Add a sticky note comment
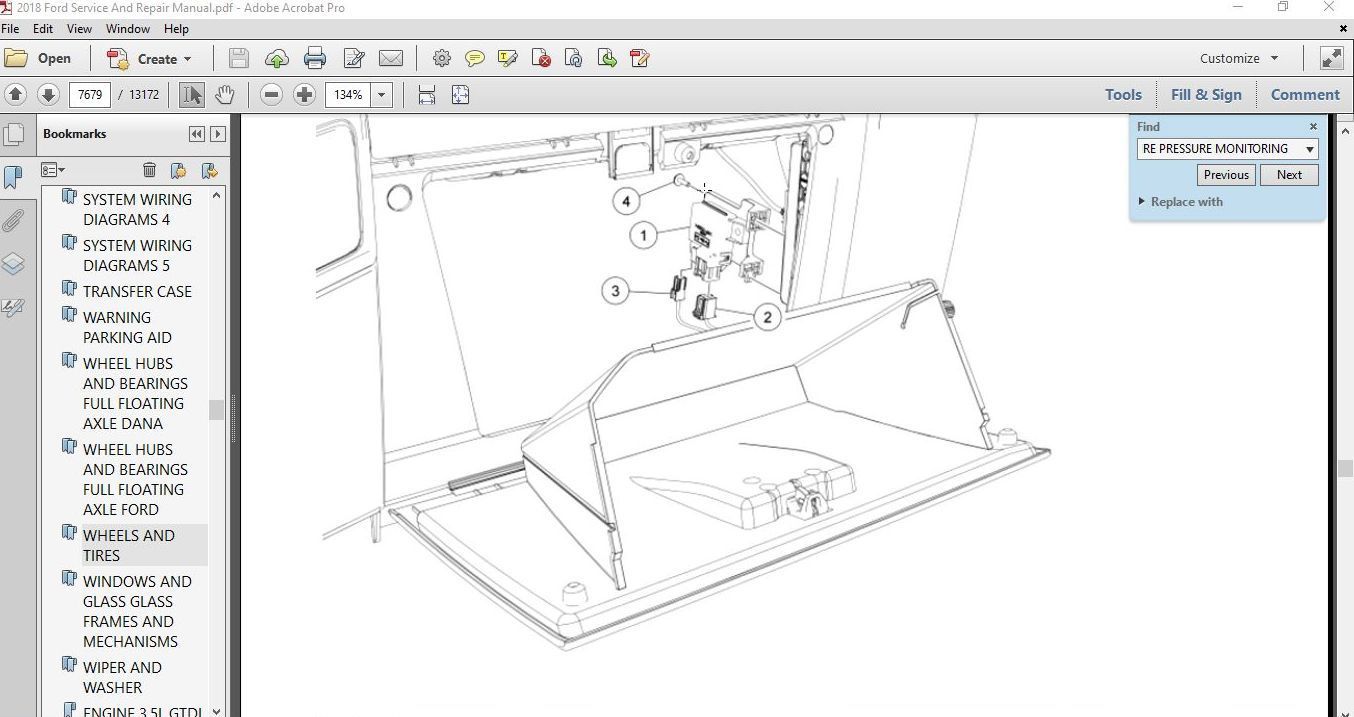This screenshot has width=1354, height=717. (475, 59)
